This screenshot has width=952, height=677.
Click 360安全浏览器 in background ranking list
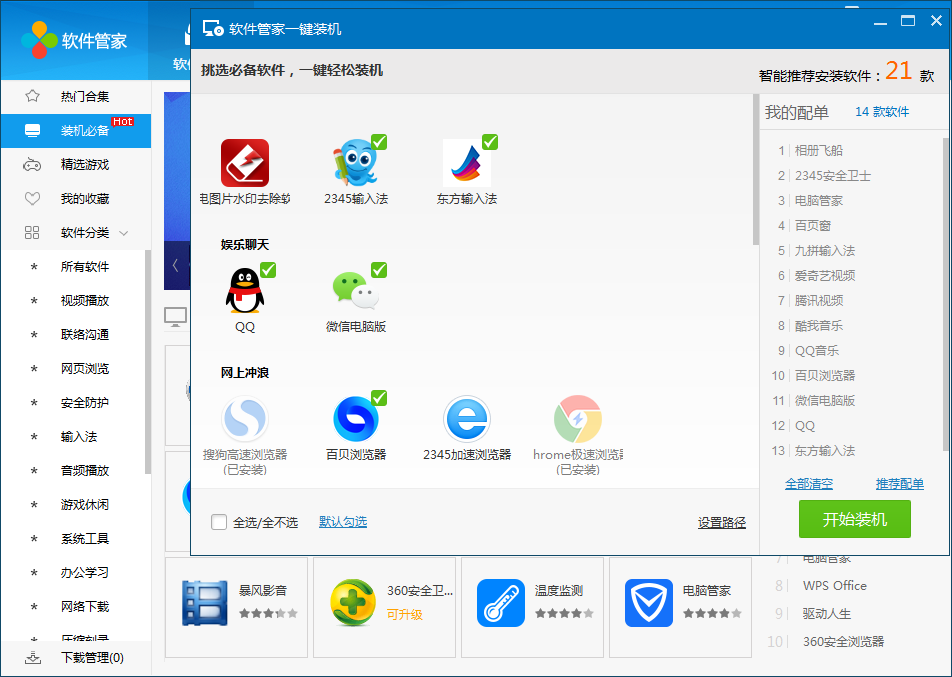843,642
